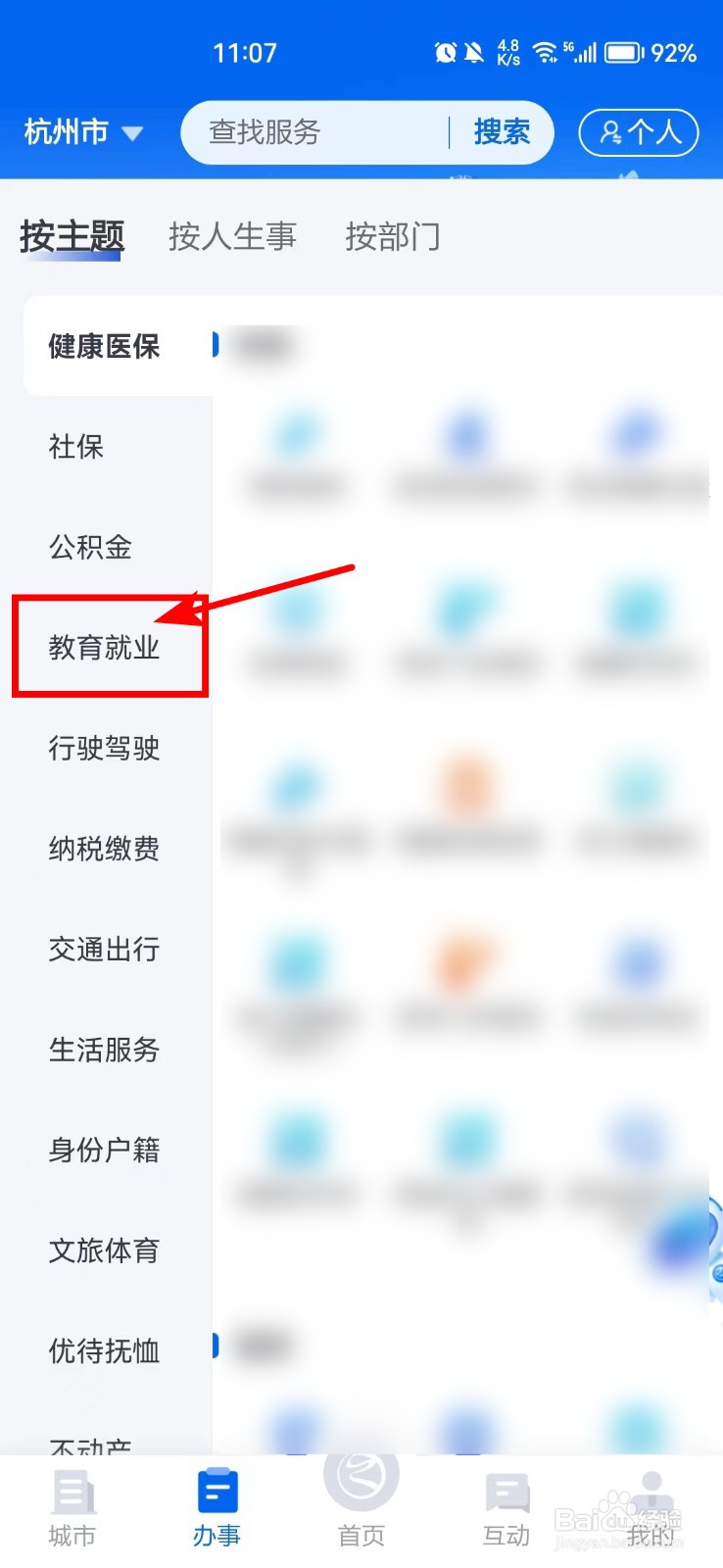This screenshot has width=723, height=1568.
Task: Click the 搜索 button
Action: click(502, 131)
